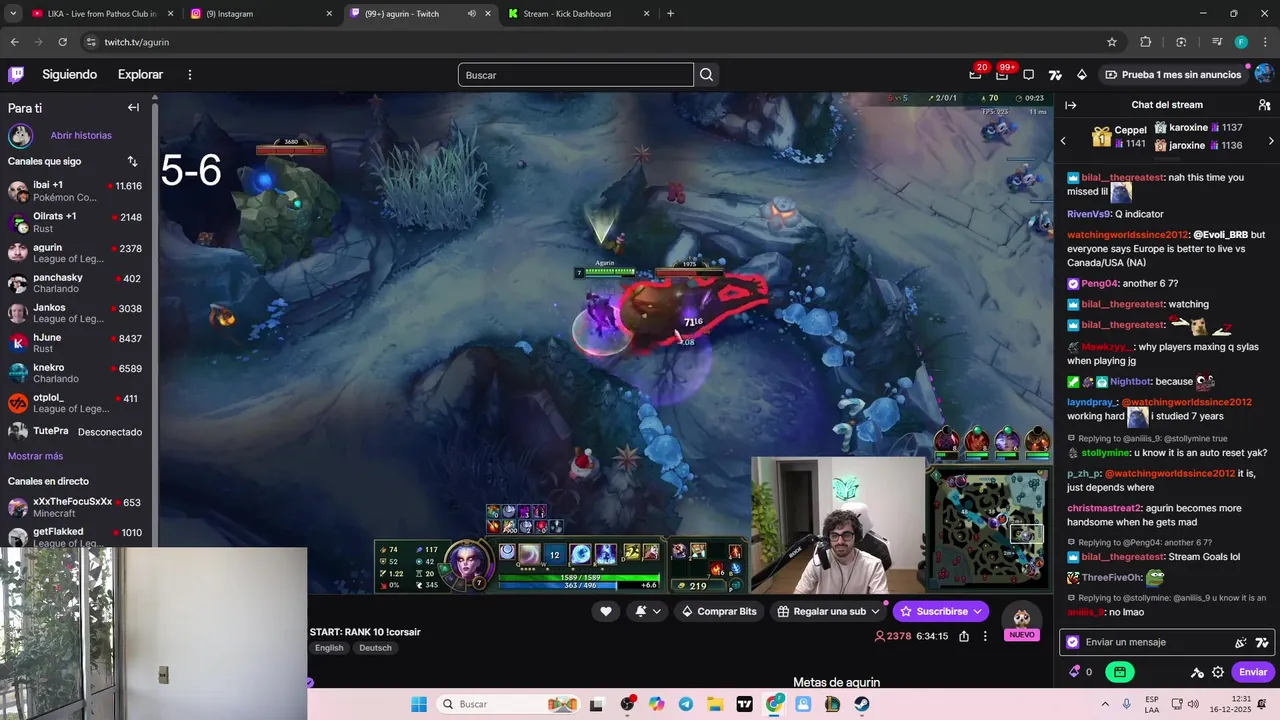Viewport: 1280px width, 720px height.
Task: Mute the agurin Twitch tab audio
Action: (472, 14)
